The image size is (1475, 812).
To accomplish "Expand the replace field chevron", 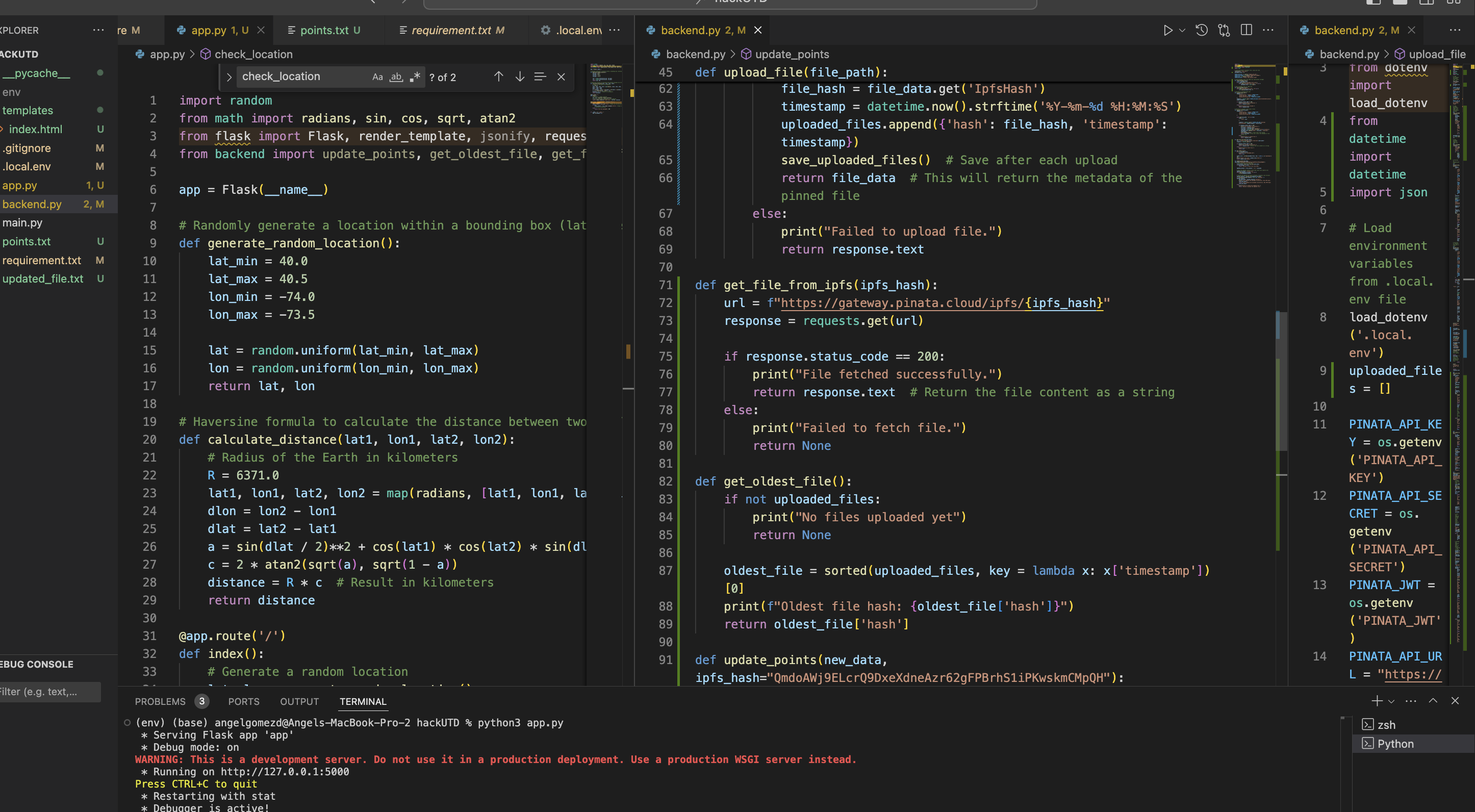I will click(x=229, y=77).
